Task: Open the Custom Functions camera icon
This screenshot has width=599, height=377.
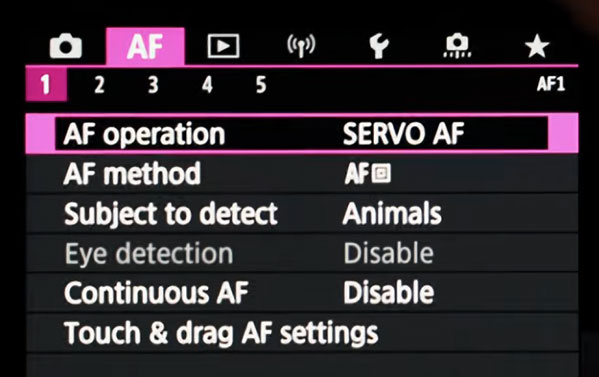Action: tap(457, 46)
